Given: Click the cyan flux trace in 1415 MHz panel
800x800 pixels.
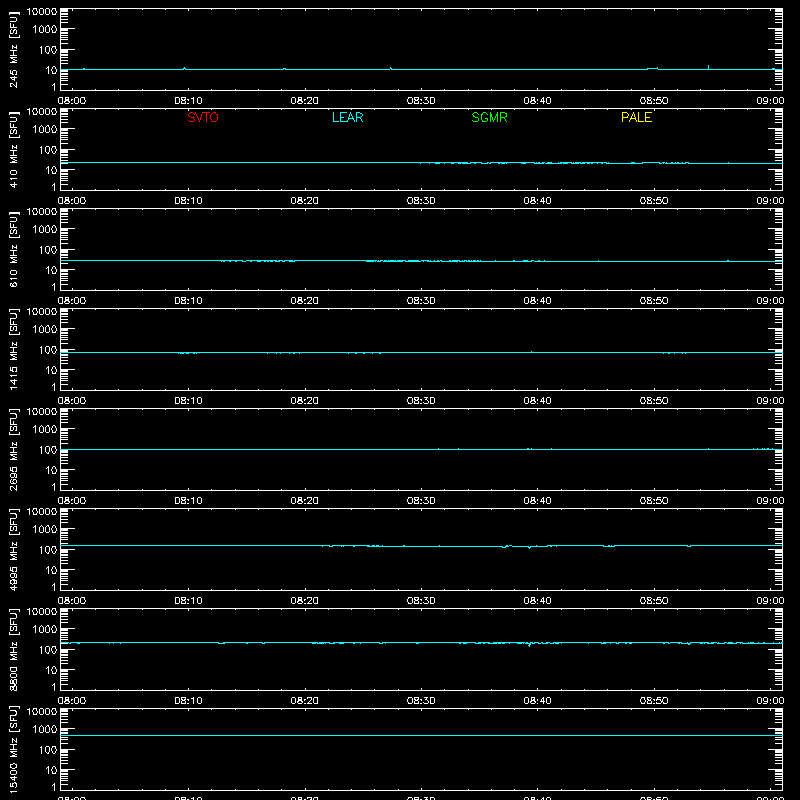Looking at the screenshot, I should point(421,353).
